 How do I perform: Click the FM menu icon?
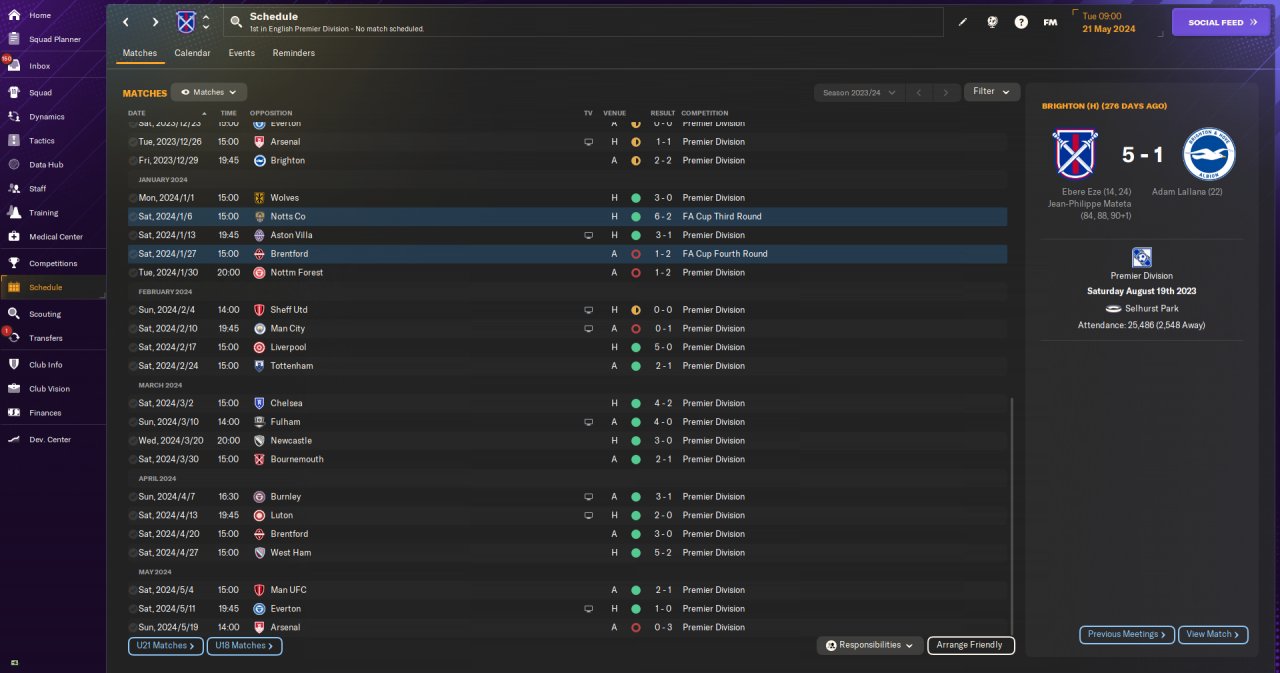(1050, 22)
